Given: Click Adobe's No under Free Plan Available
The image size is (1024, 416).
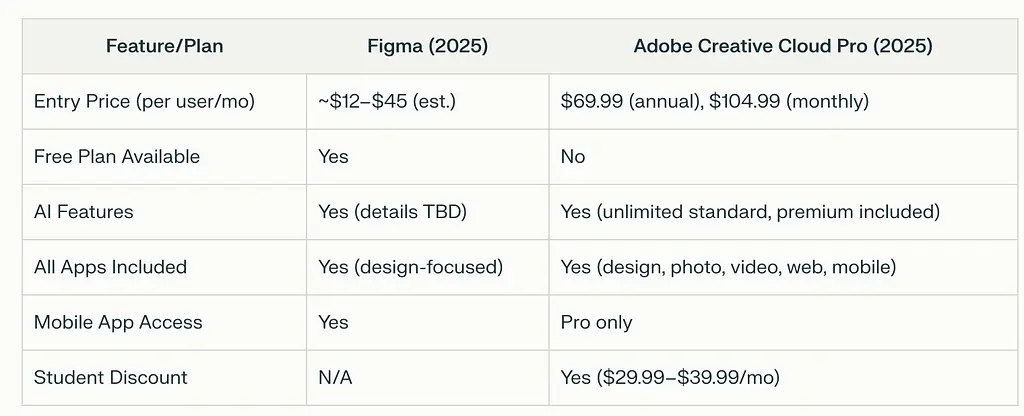Looking at the screenshot, I should coord(573,156).
